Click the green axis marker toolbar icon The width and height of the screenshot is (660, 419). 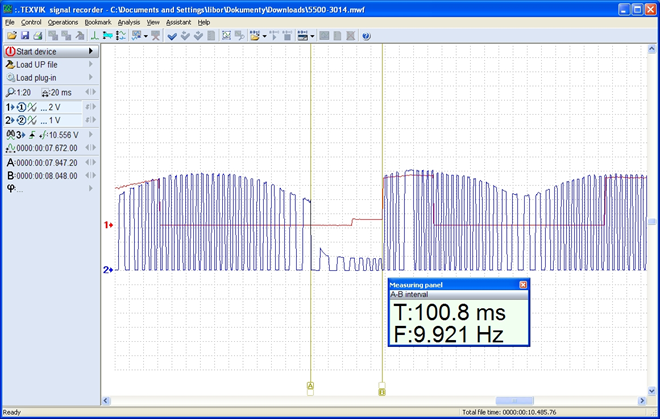coord(95,36)
